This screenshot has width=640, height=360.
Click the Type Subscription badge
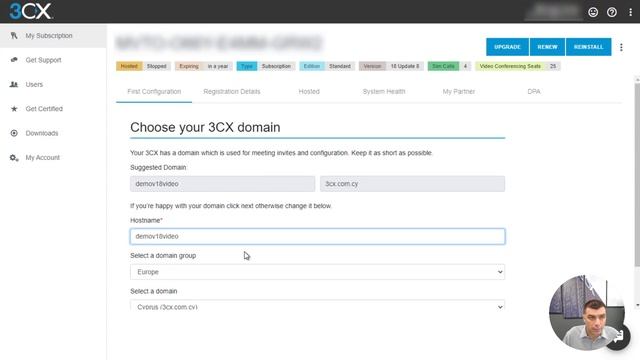point(266,66)
